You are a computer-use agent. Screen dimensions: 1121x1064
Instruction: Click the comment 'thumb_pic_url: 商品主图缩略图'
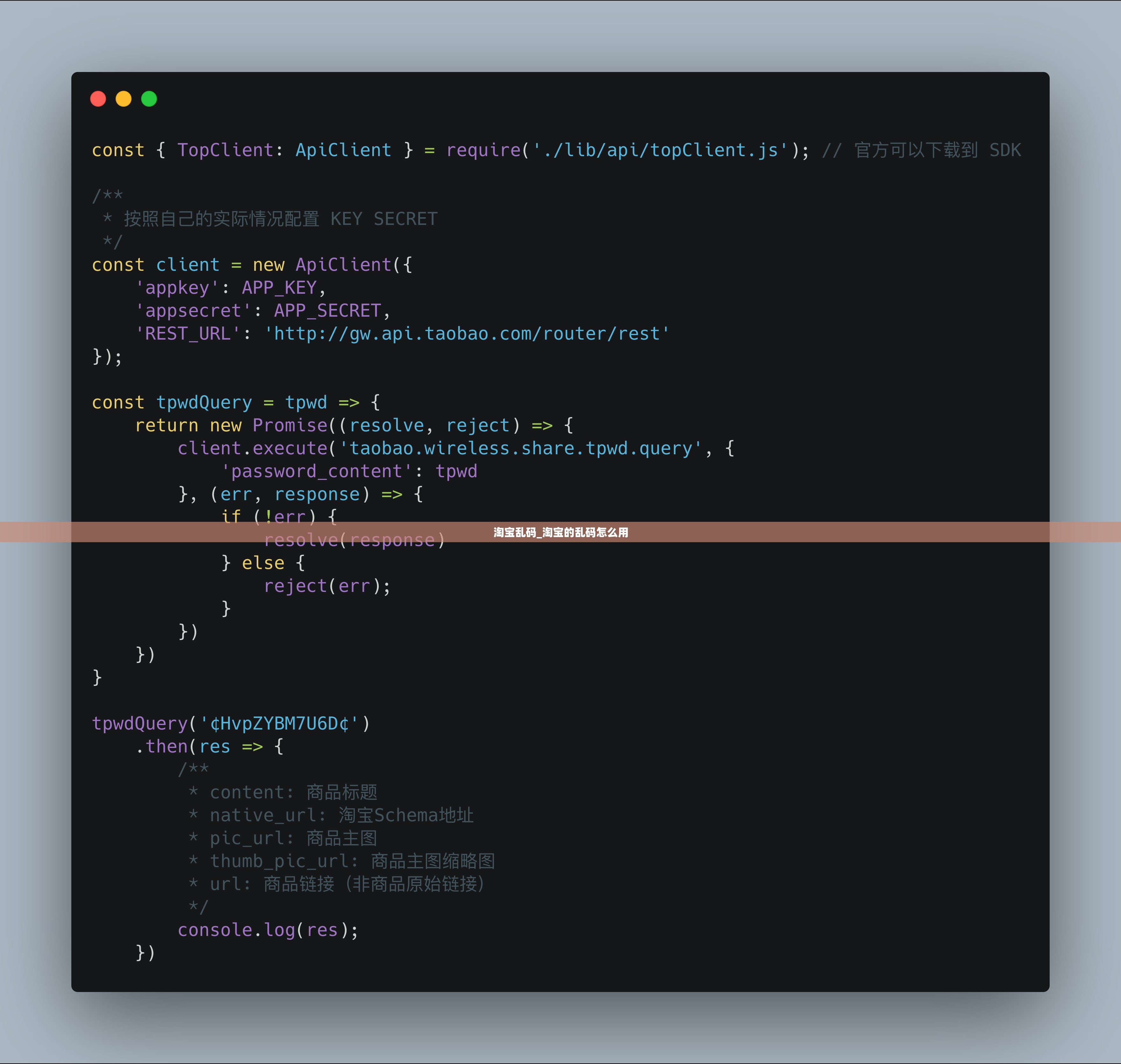352,861
